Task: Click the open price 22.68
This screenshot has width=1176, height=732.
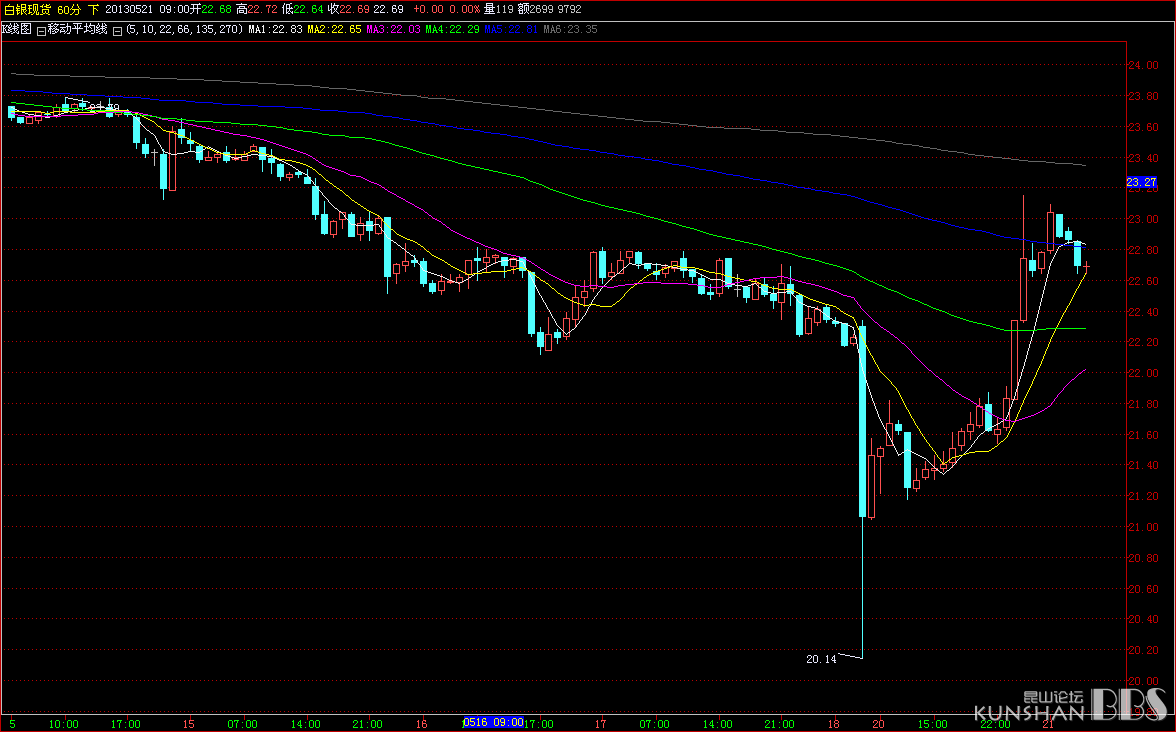Action: (217, 9)
